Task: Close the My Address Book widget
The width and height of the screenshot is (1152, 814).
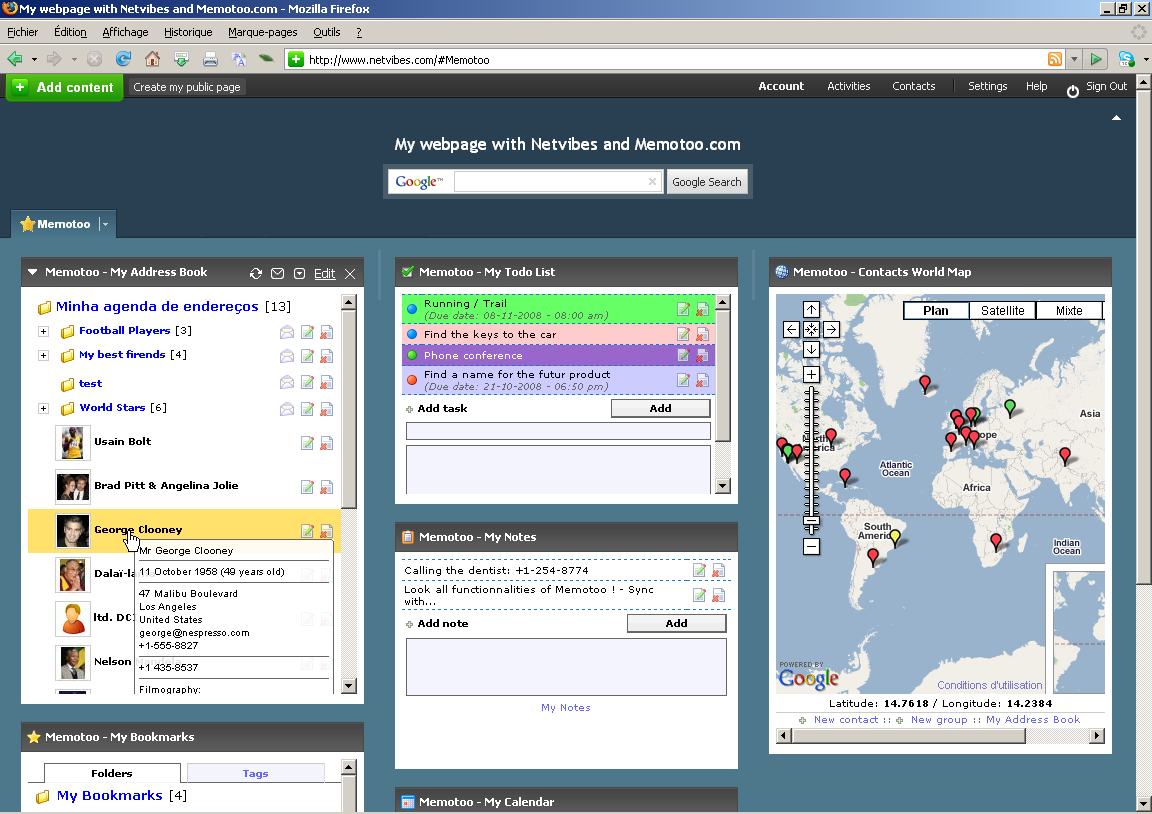Action: point(350,273)
